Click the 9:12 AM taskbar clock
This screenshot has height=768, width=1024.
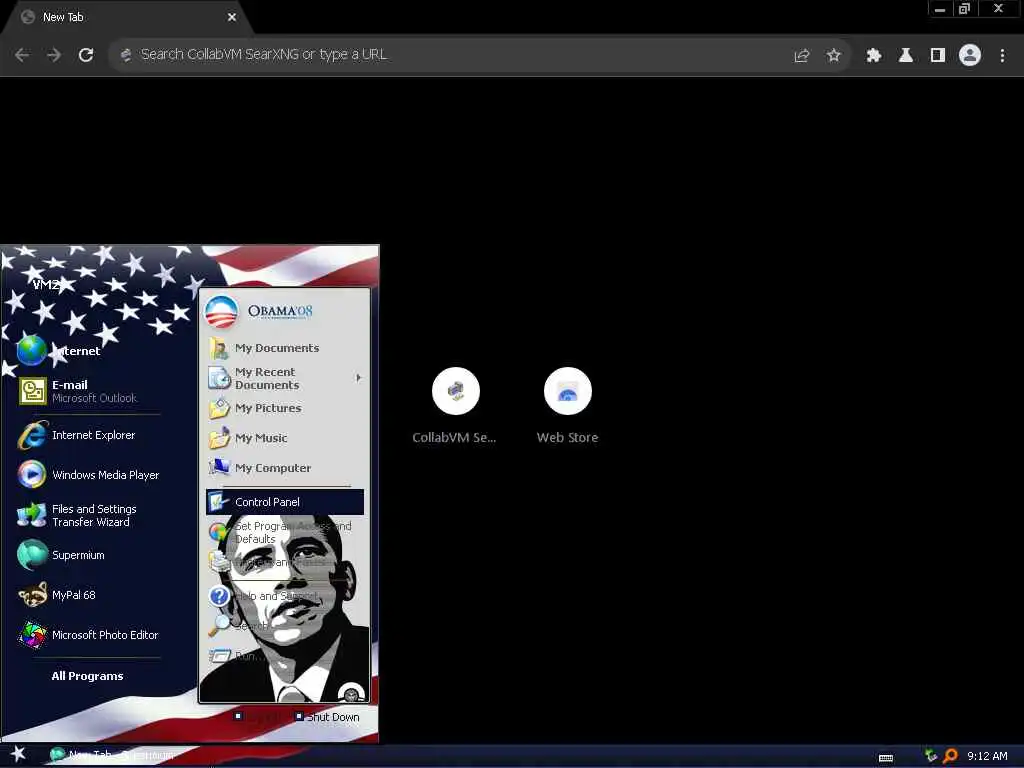point(987,756)
